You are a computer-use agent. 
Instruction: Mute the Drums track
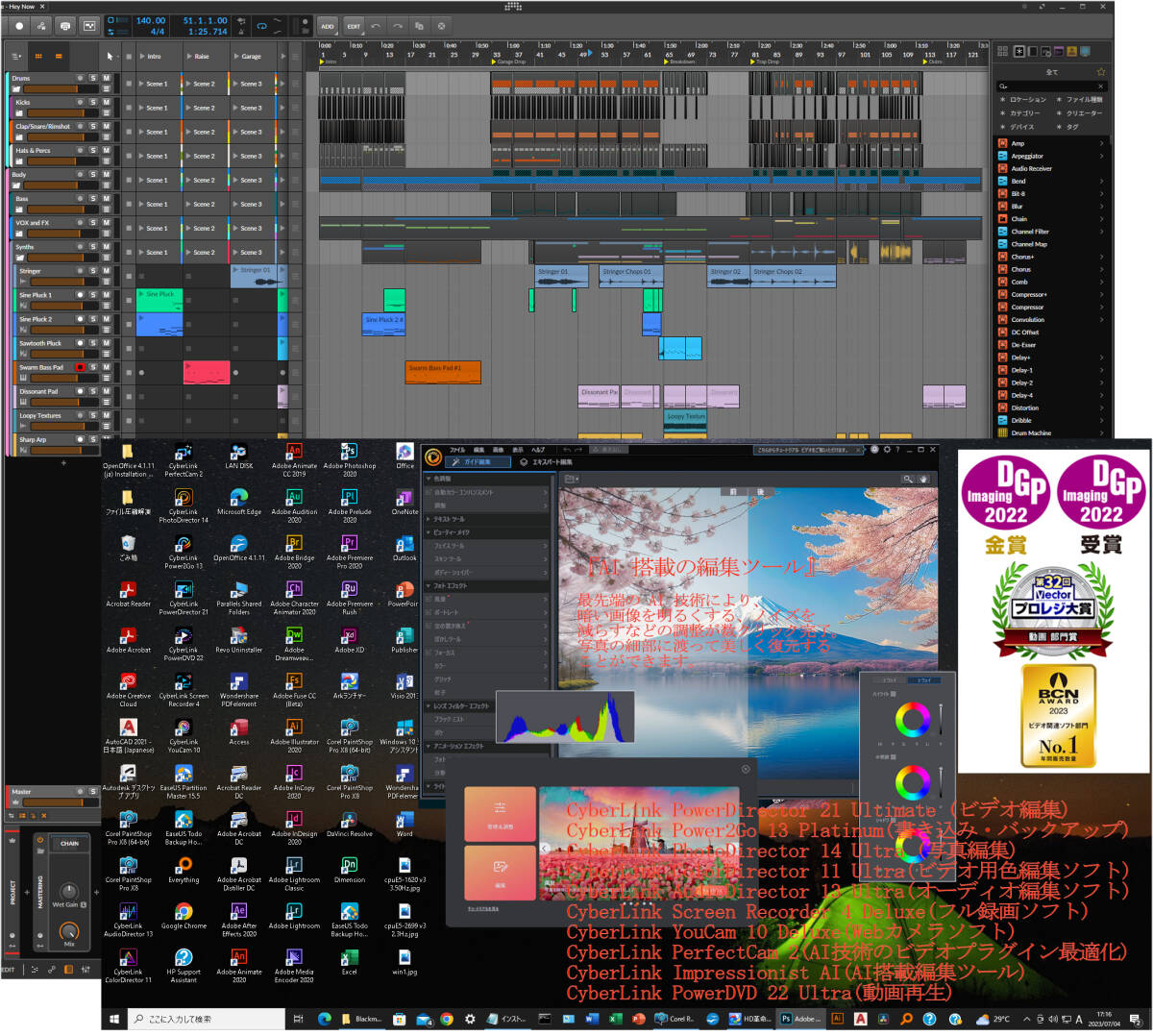(x=106, y=78)
